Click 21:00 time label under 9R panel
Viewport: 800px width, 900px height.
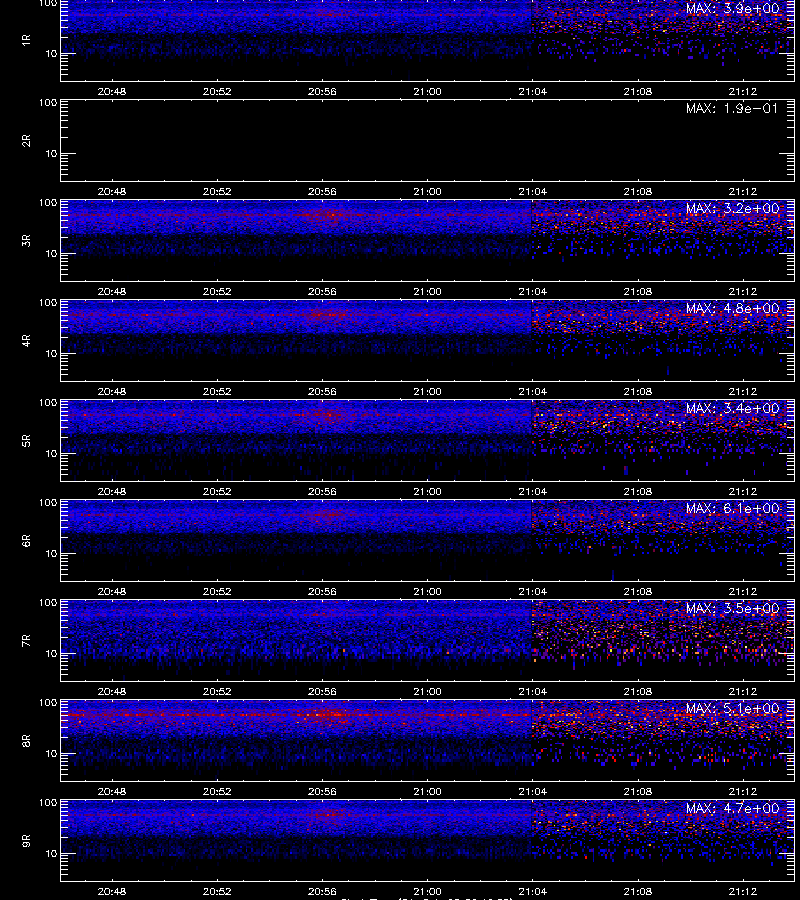[x=428, y=891]
